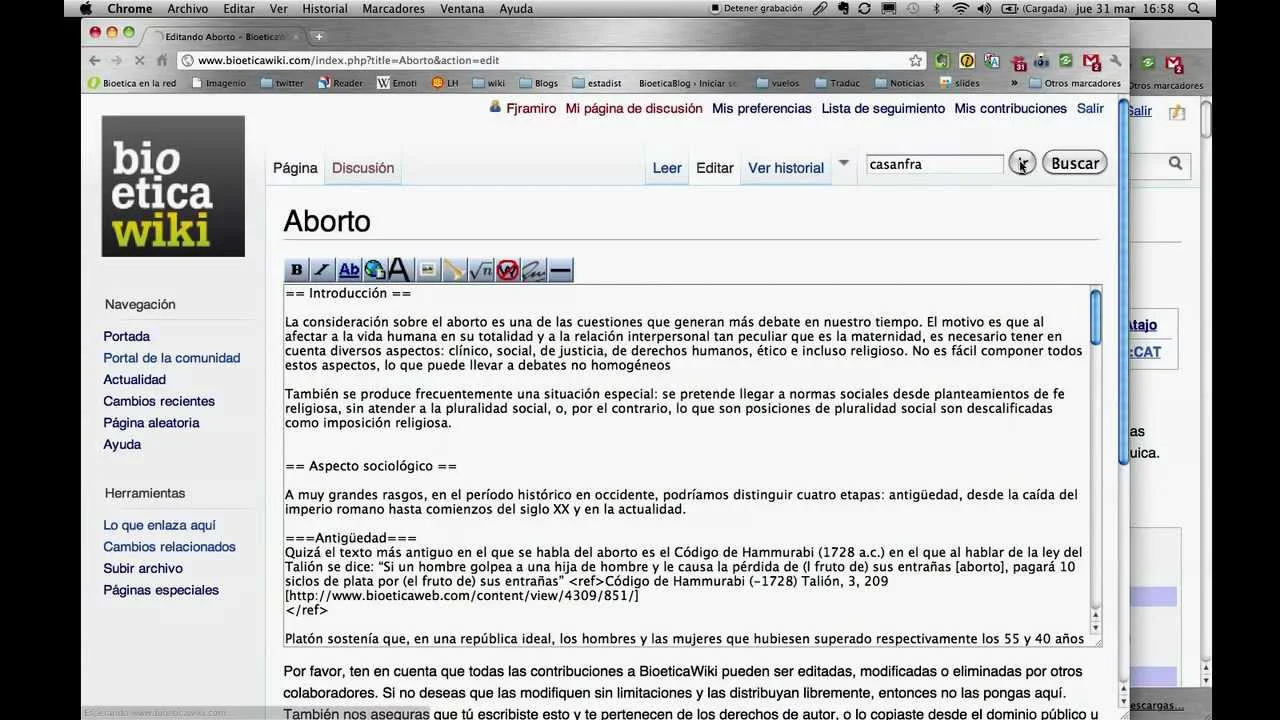1280x720 pixels.
Task: Insert your signature with the signature icon
Action: (x=534, y=270)
